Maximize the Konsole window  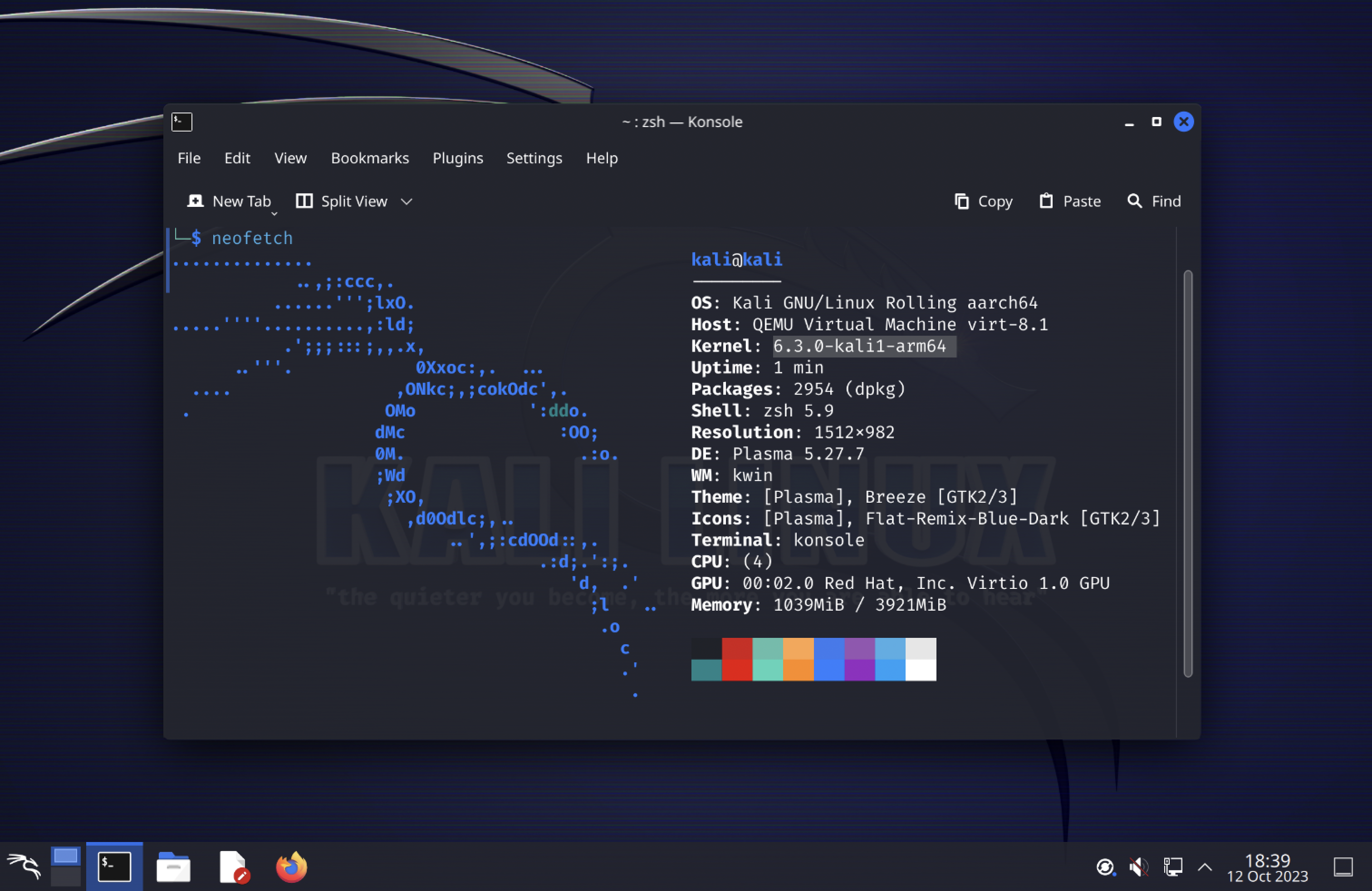pos(1156,122)
